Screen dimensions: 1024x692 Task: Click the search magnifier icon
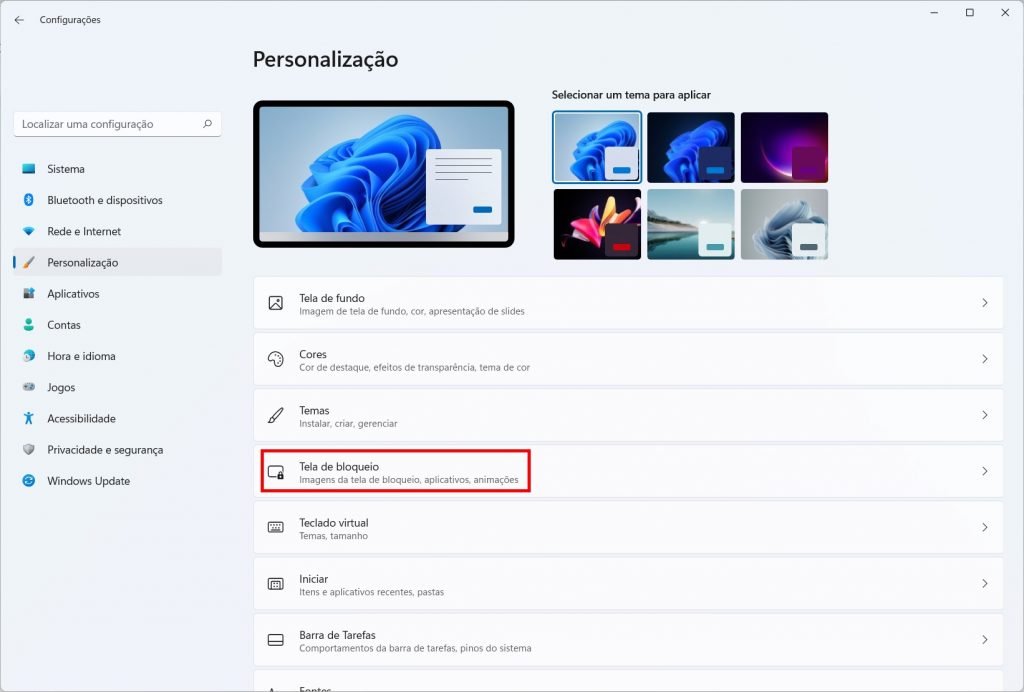click(x=208, y=123)
